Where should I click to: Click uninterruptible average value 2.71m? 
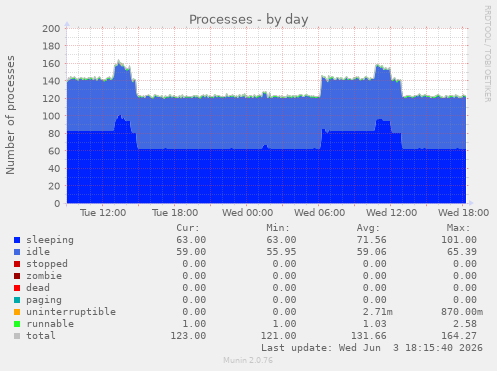[x=378, y=312]
